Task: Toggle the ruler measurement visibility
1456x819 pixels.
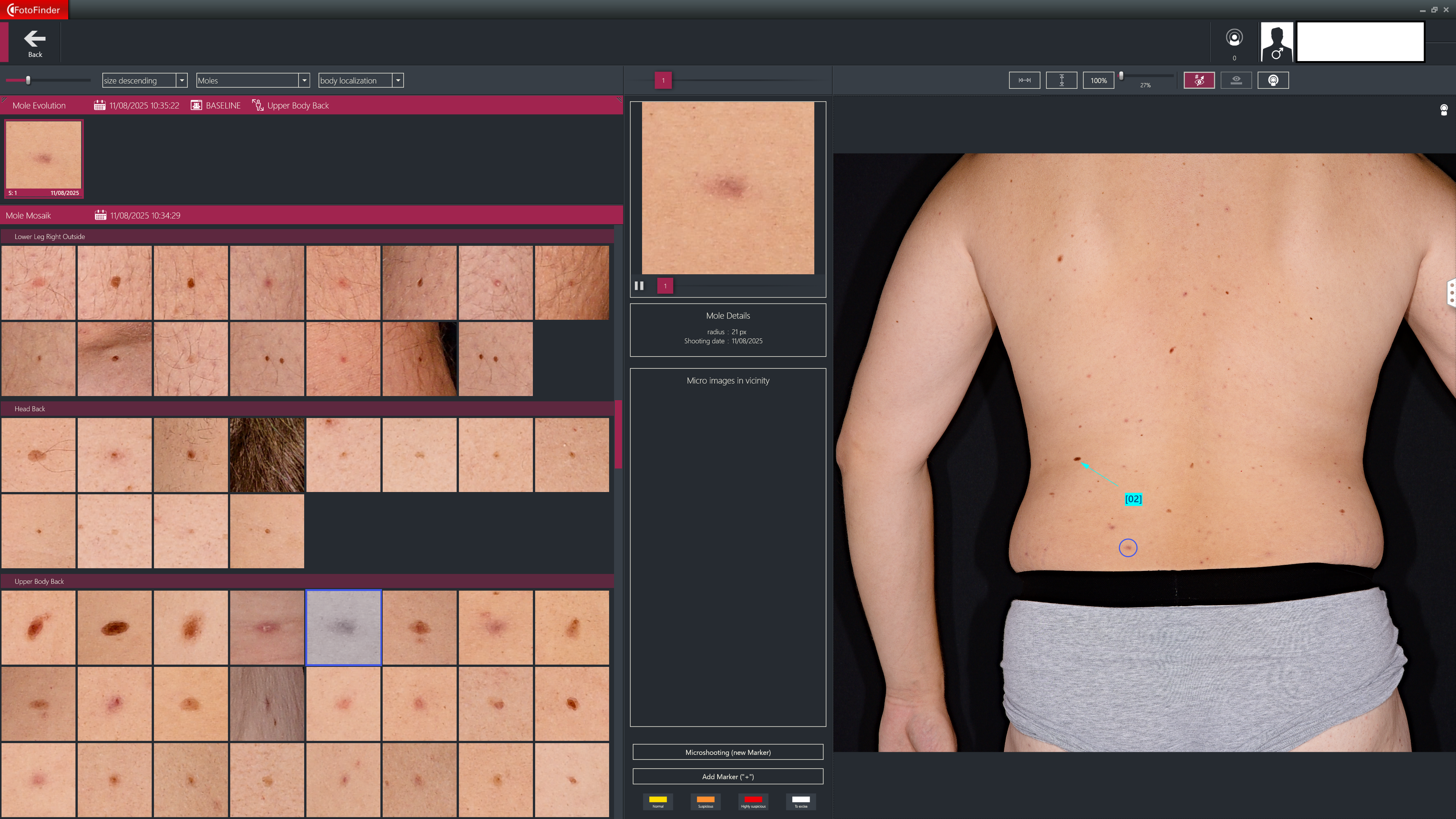Action: [x=1236, y=80]
